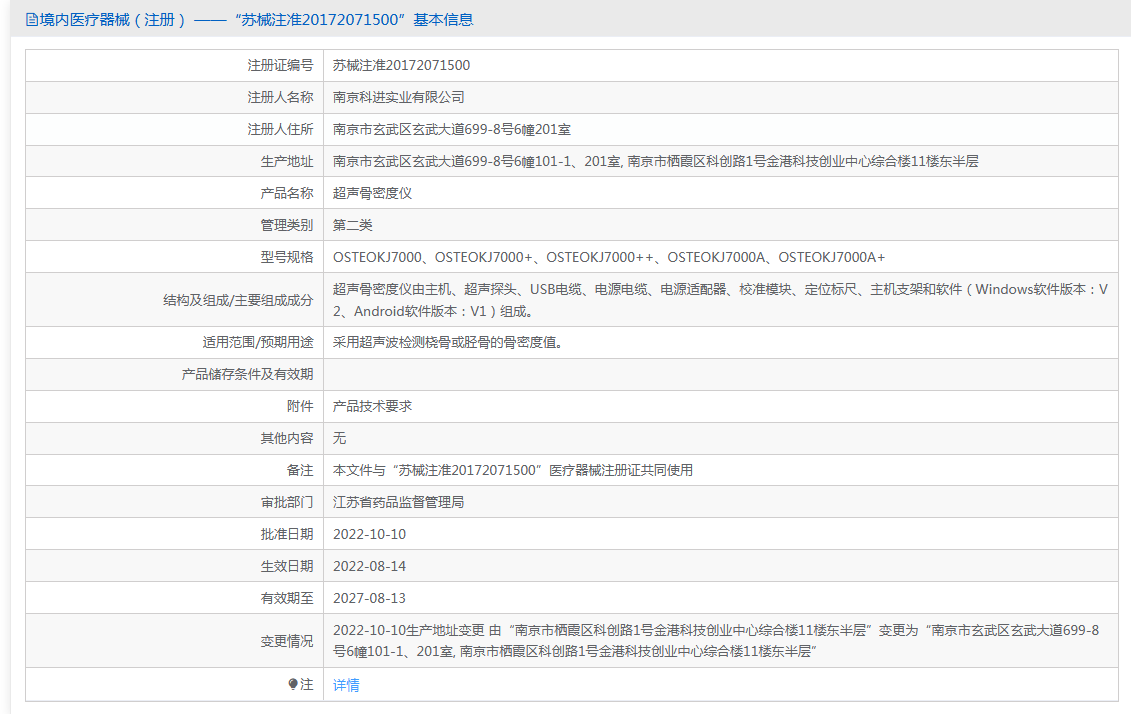
Task: Click the address 南京市玄武区玄武大道699-8号6幢201室
Action: (x=452, y=130)
